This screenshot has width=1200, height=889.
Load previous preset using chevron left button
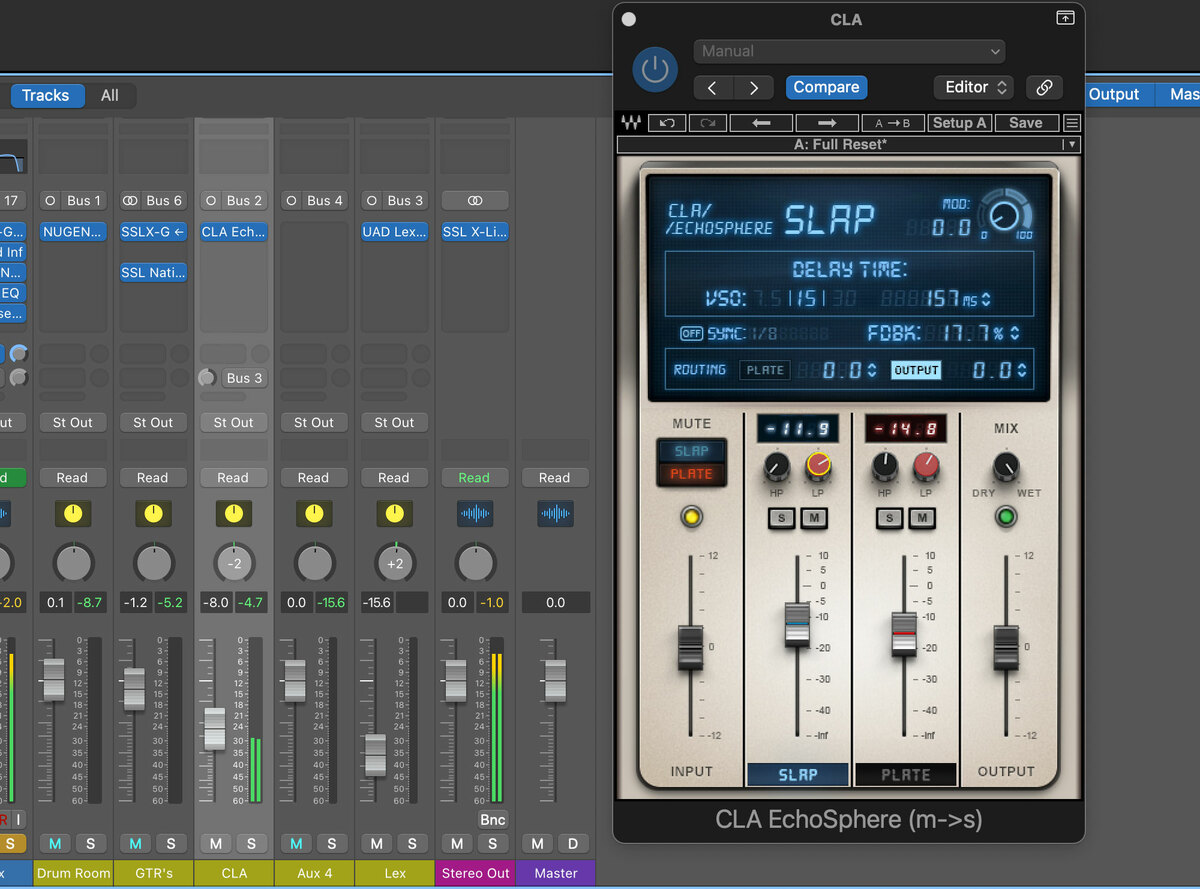pos(712,87)
